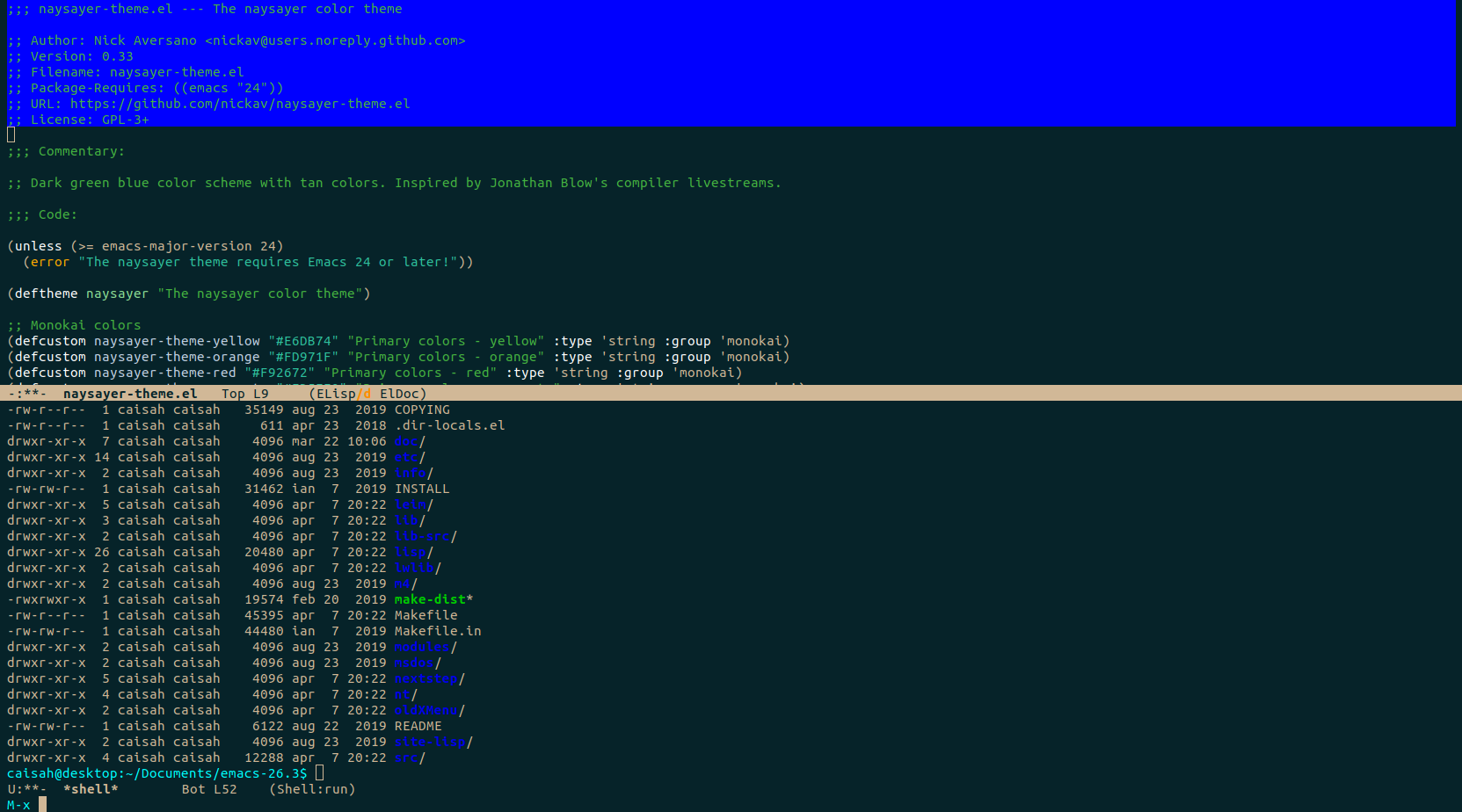Click the INSTALL file name

[422, 489]
